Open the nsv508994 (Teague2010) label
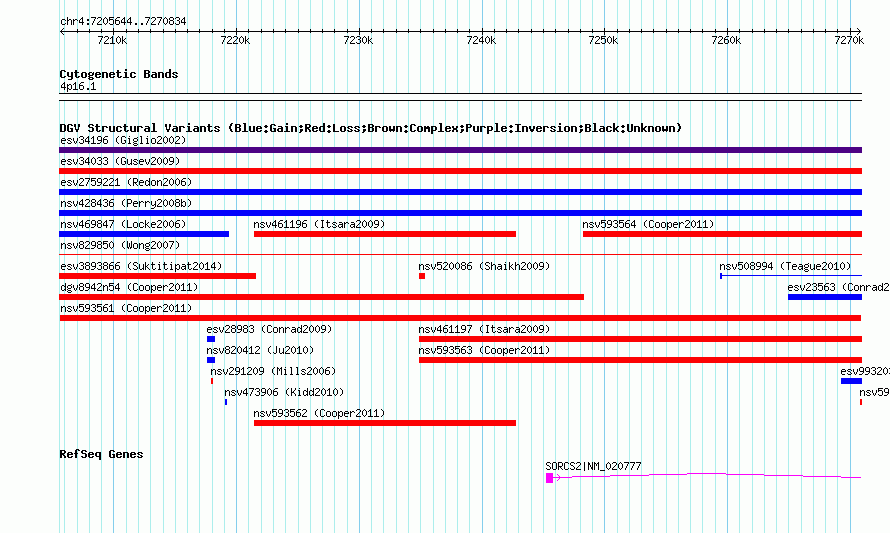Screen dimensions: 890x533 coord(785,266)
